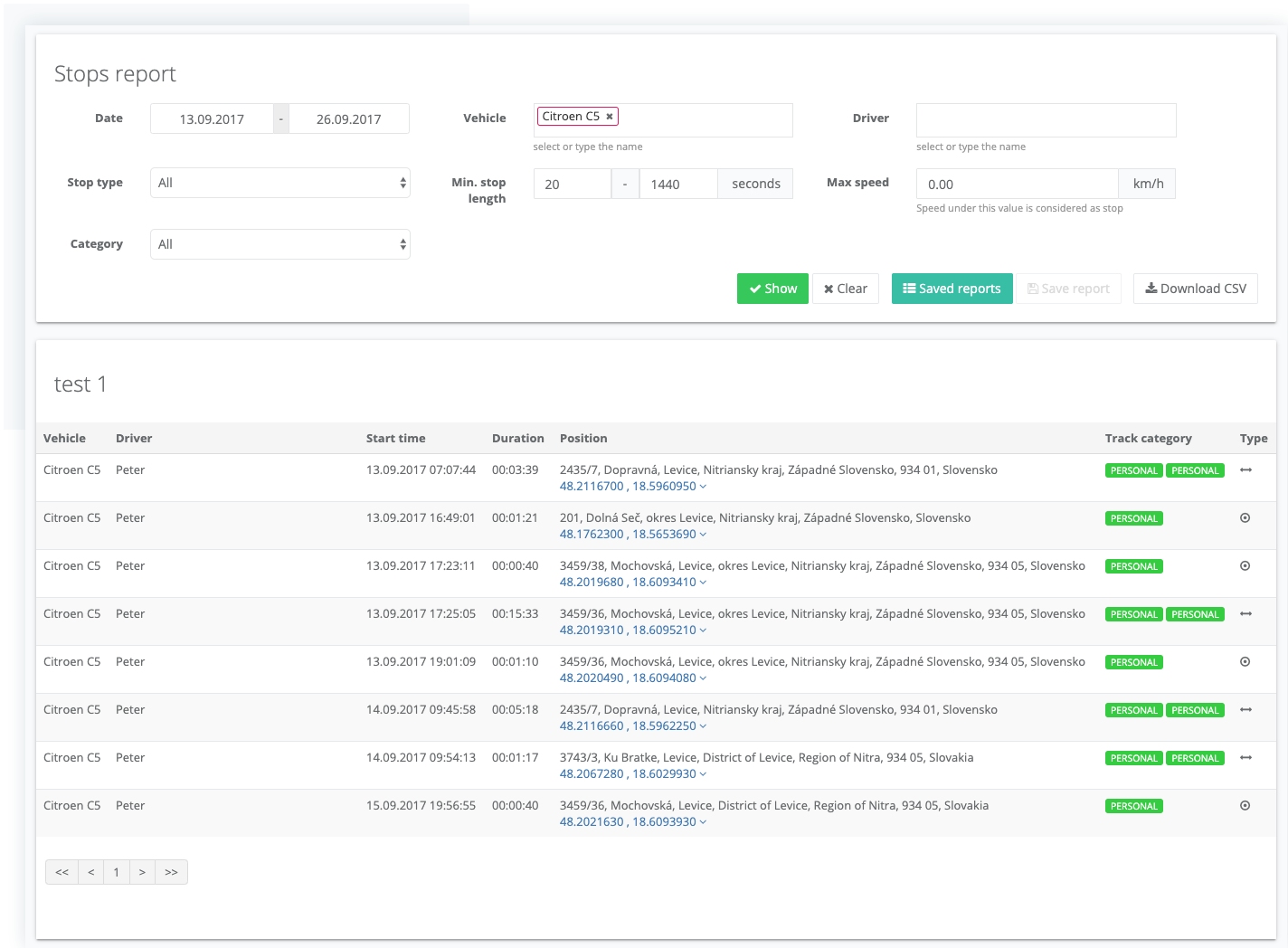Click the Position column header
The height and width of the screenshot is (948, 1288).
click(x=583, y=439)
